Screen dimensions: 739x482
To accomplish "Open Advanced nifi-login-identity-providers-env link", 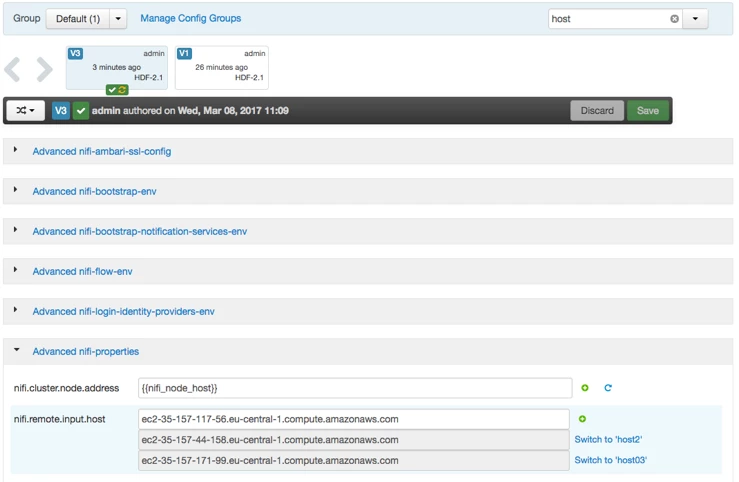I will click(123, 311).
